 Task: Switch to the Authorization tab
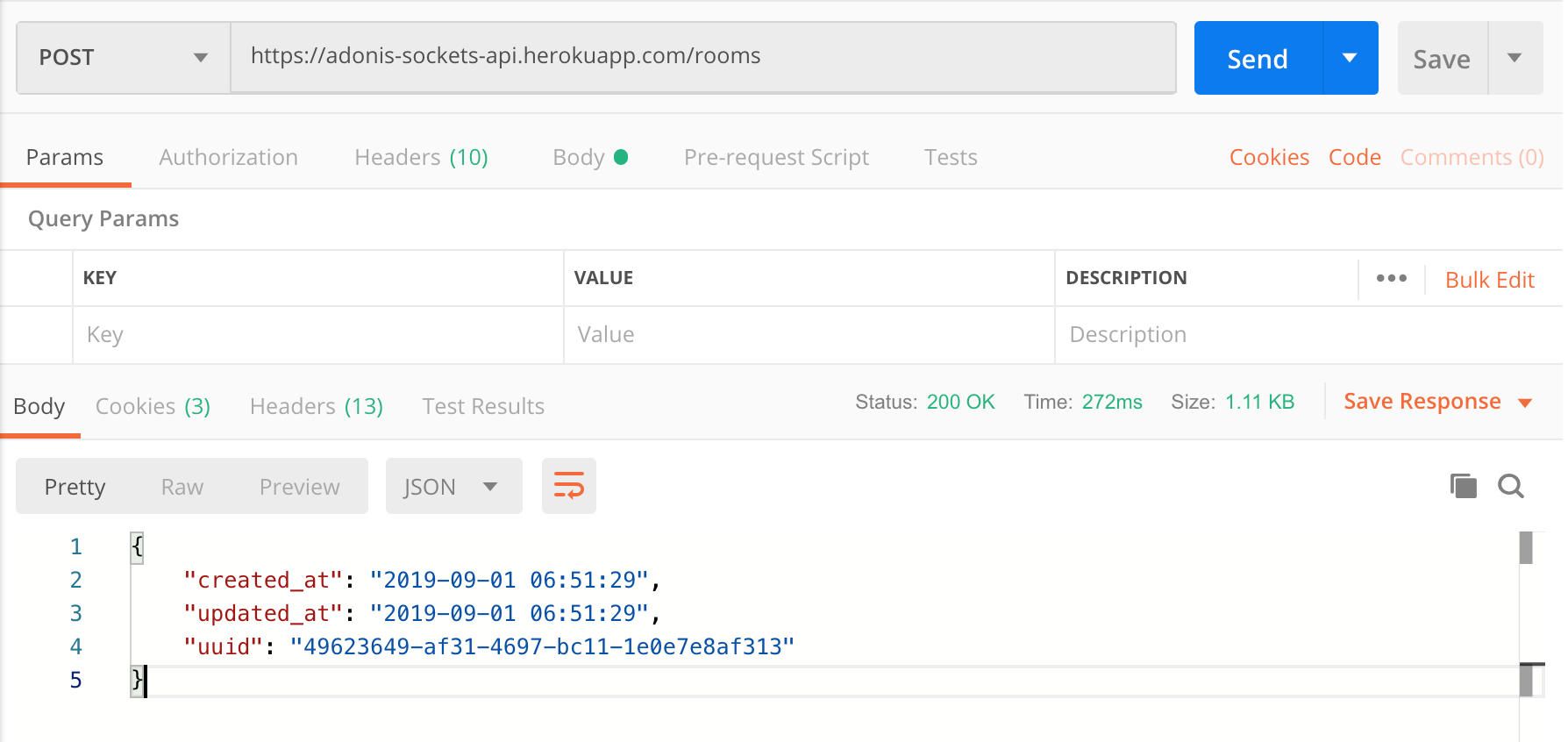coord(228,158)
